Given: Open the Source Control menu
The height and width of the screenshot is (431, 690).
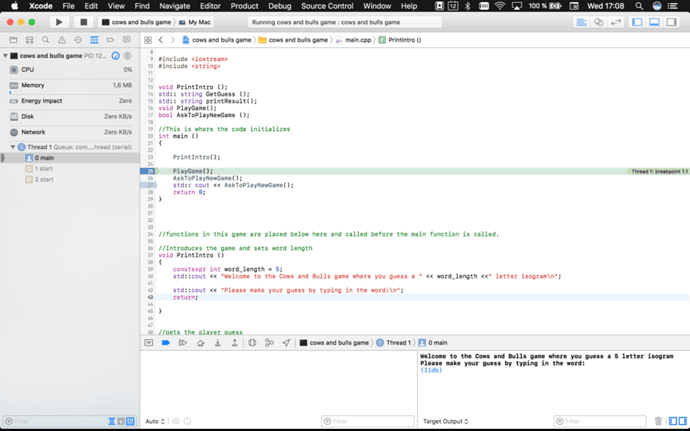Looking at the screenshot, I should [x=327, y=6].
